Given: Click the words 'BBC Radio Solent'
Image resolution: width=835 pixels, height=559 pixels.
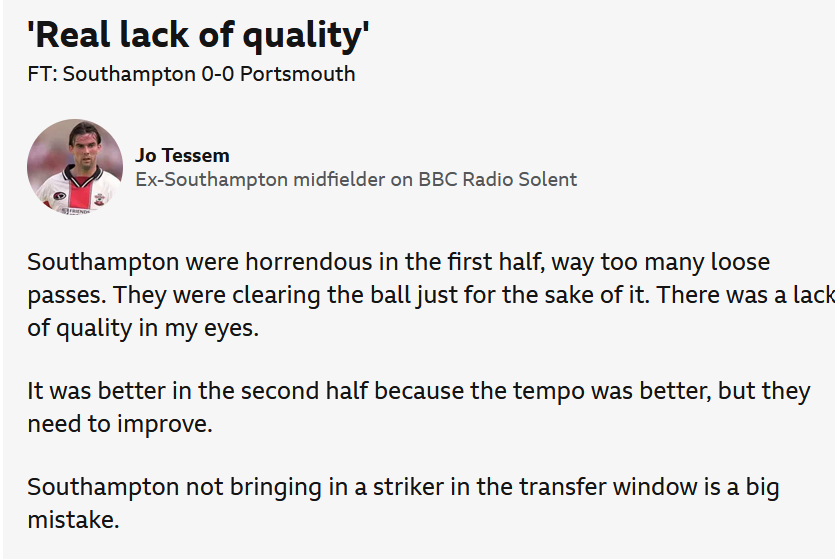Looking at the screenshot, I should tap(497, 179).
